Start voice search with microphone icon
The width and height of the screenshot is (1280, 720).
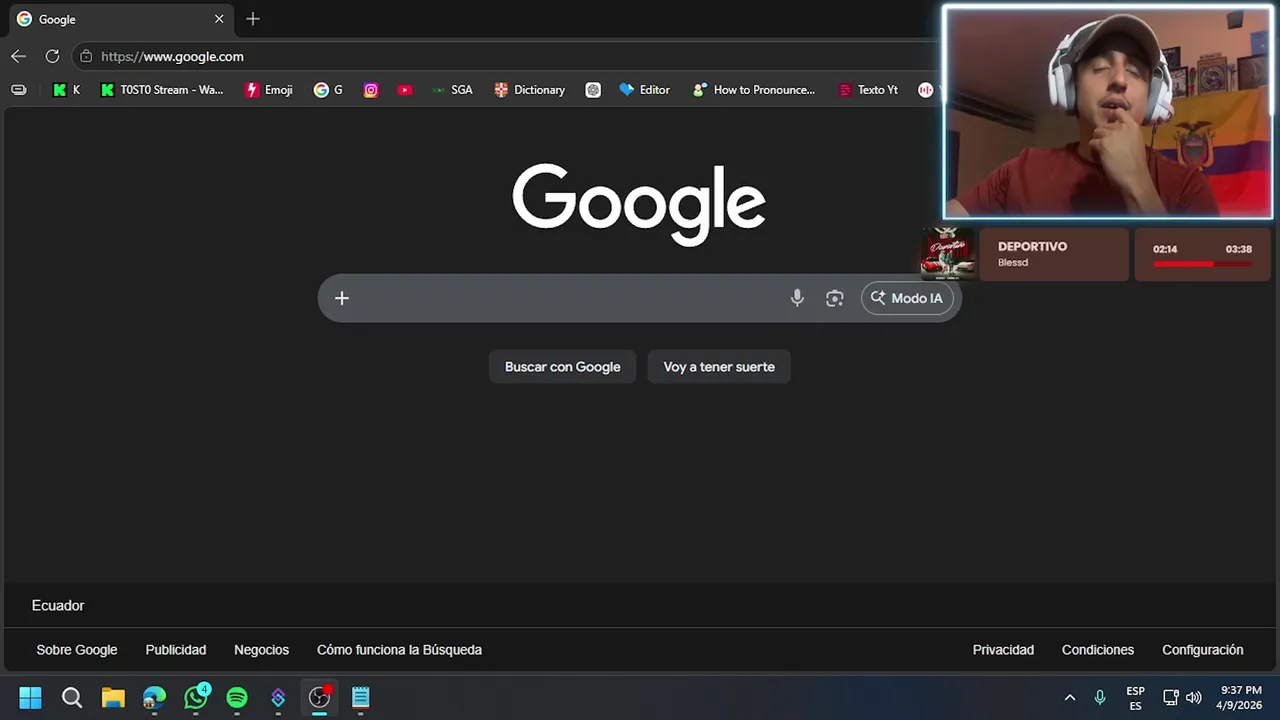point(797,298)
